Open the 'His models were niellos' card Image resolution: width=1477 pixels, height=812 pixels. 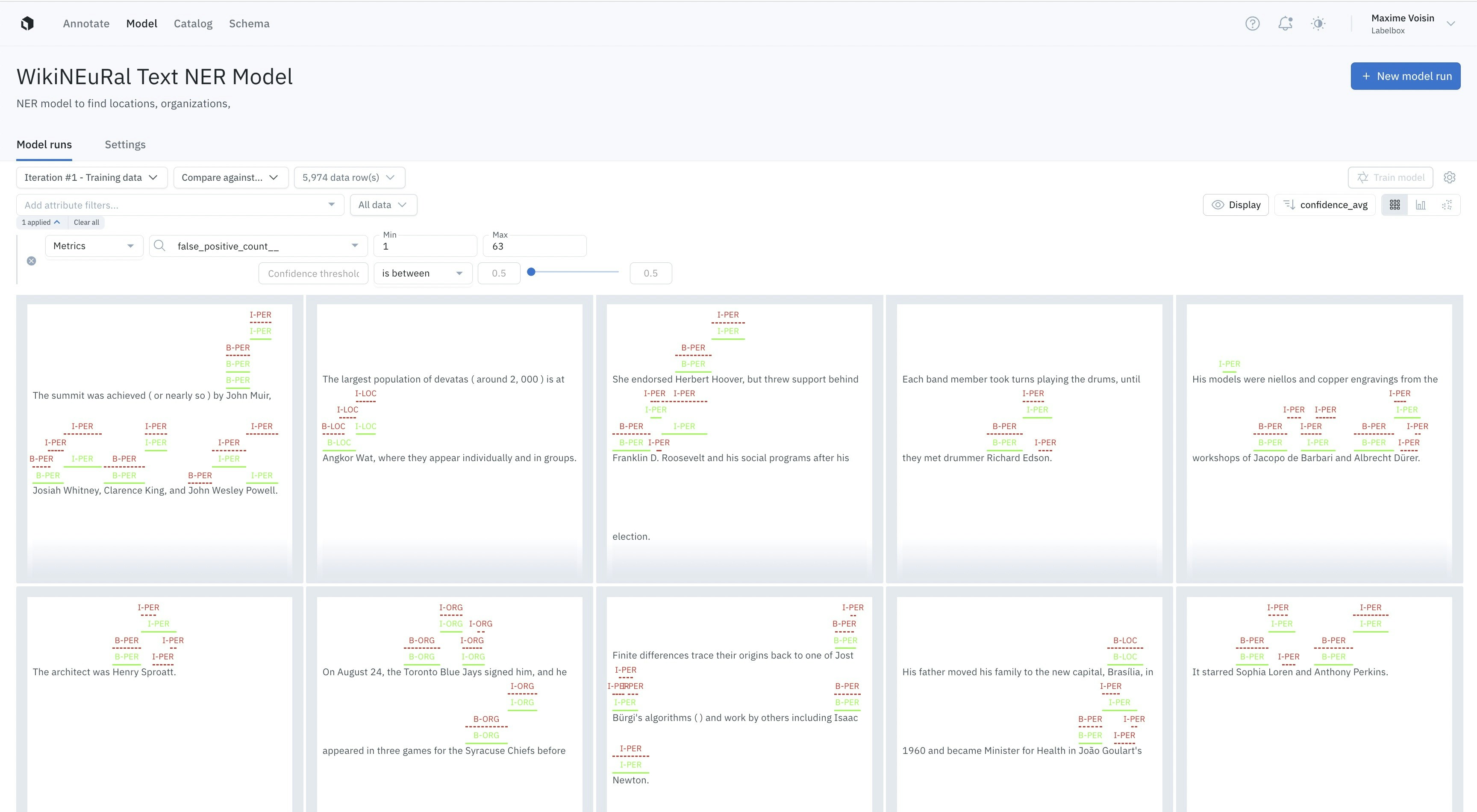click(1319, 438)
